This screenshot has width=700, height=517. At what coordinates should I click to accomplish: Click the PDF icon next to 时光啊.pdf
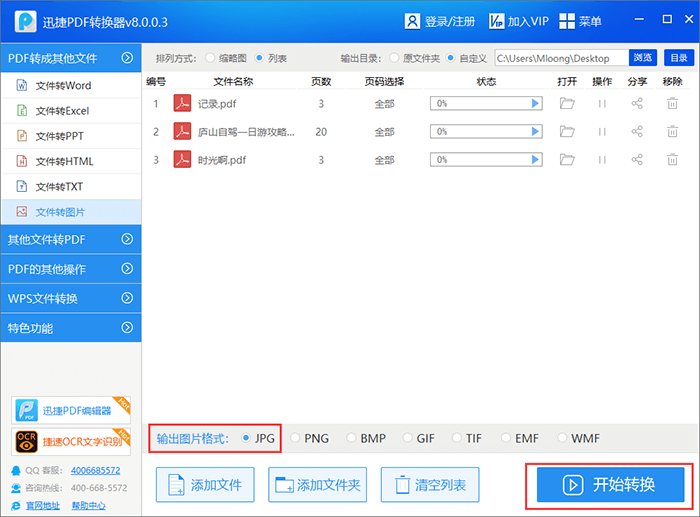pos(182,159)
